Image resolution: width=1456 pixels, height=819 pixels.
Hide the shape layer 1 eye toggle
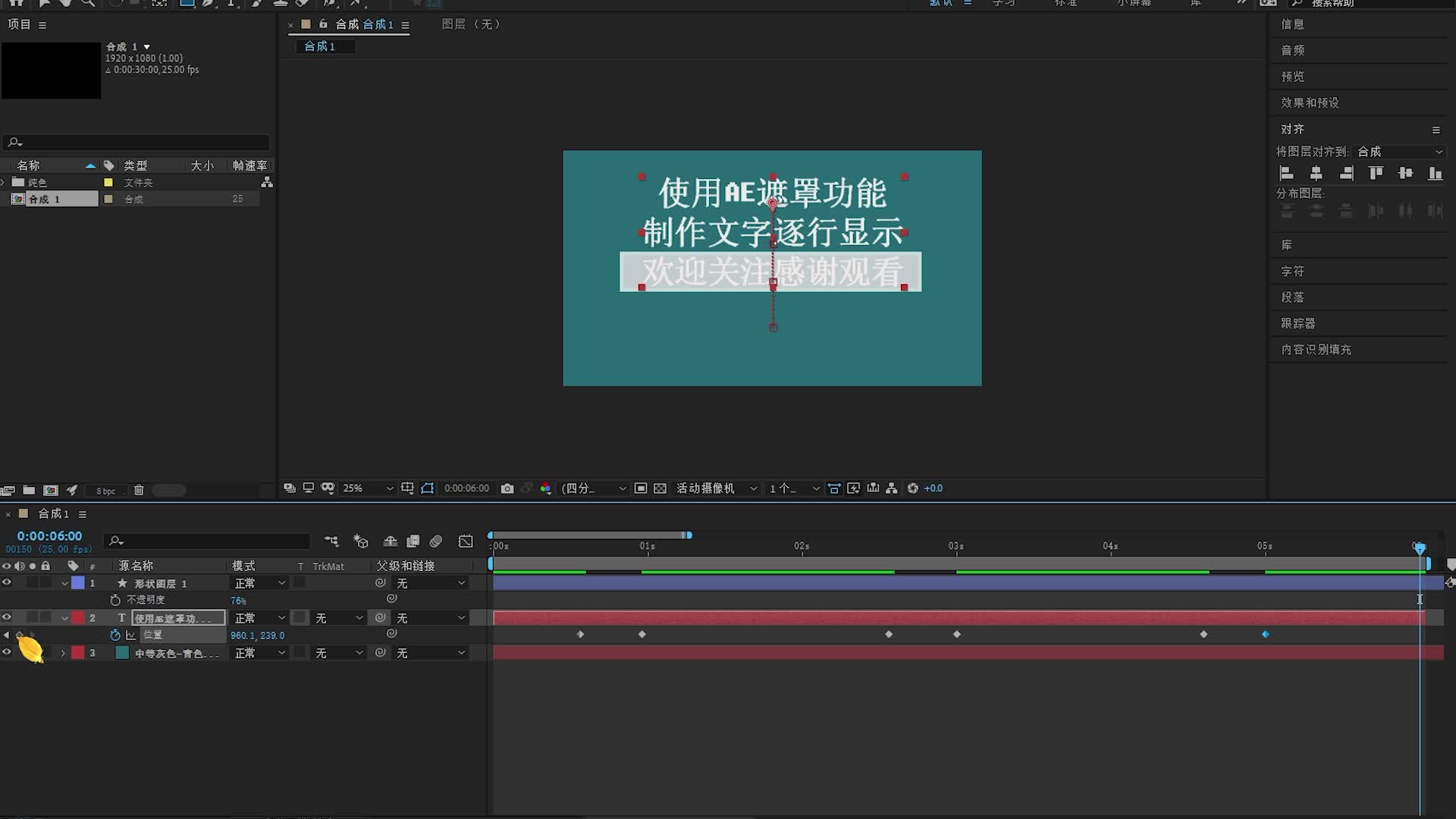point(7,582)
